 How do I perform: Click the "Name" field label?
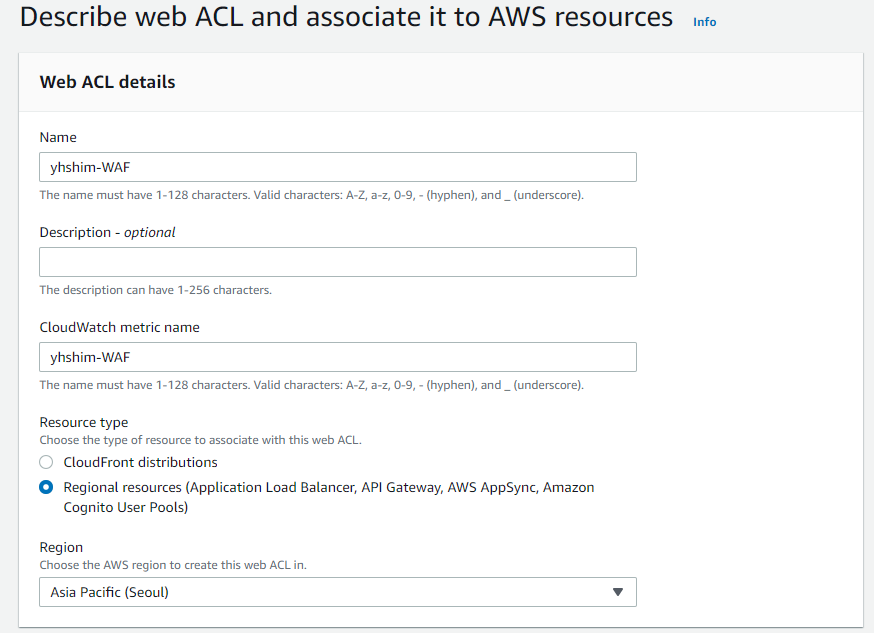pos(58,137)
